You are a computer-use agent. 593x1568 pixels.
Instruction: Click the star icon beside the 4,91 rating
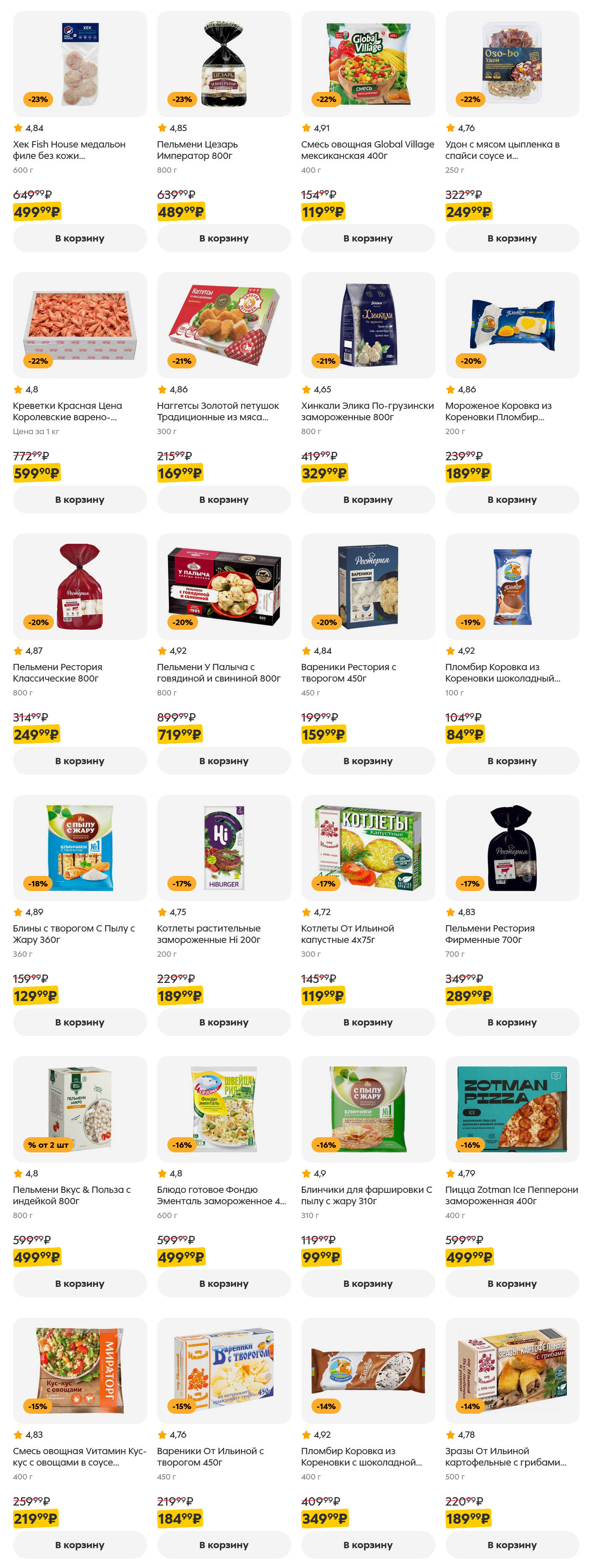306,128
